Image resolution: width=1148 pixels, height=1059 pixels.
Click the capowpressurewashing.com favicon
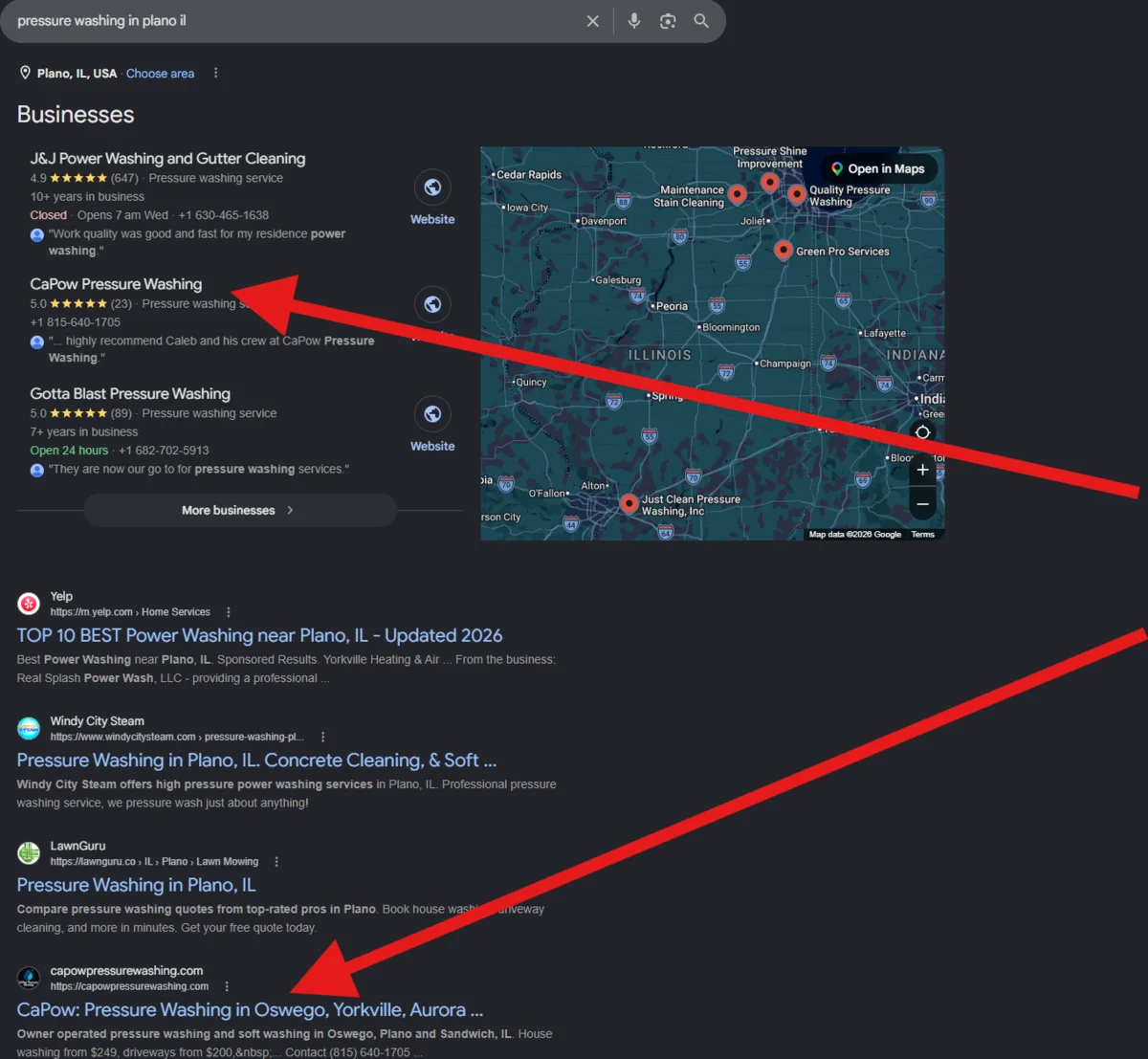tap(29, 978)
